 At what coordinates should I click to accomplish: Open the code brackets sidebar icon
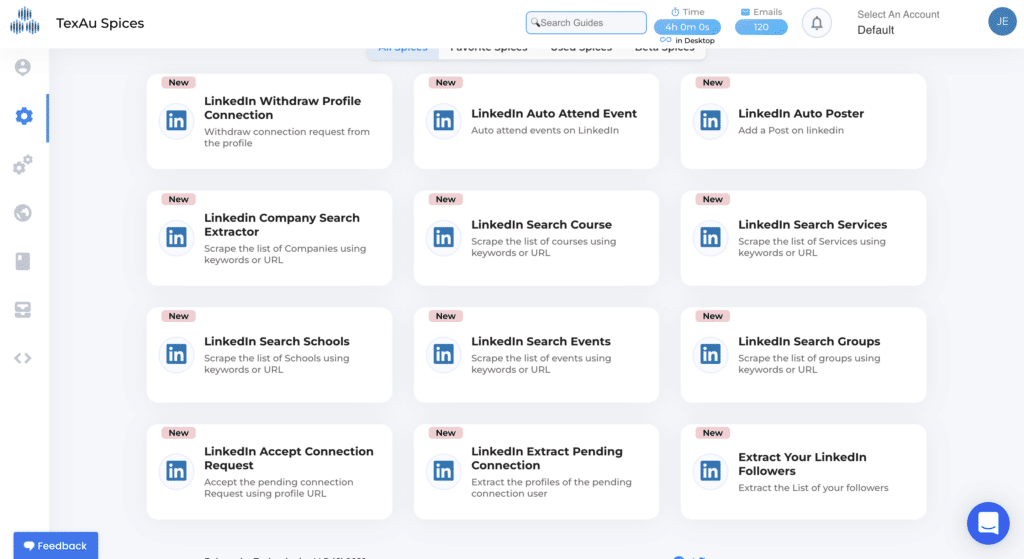click(23, 358)
